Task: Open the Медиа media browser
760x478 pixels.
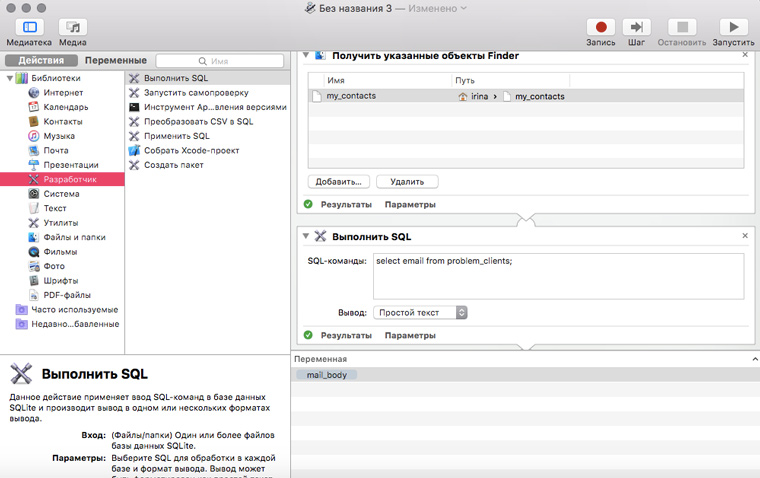Action: tap(72, 28)
